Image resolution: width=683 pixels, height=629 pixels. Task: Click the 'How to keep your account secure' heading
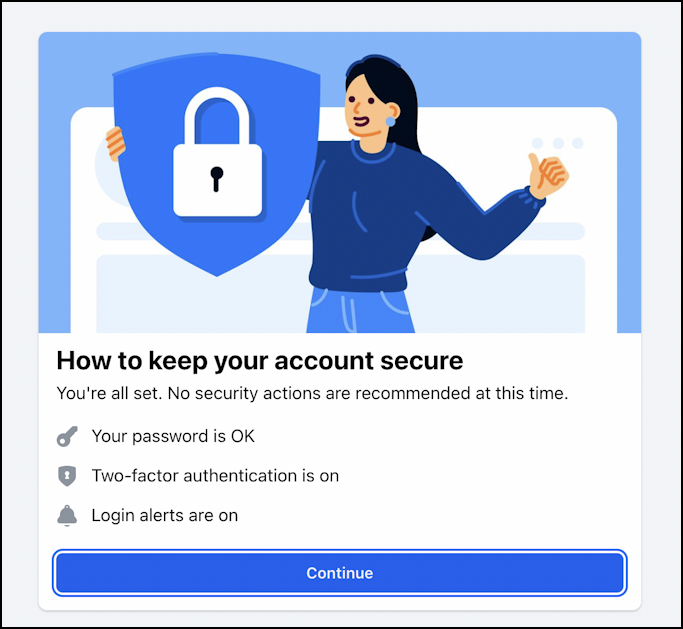(x=260, y=361)
